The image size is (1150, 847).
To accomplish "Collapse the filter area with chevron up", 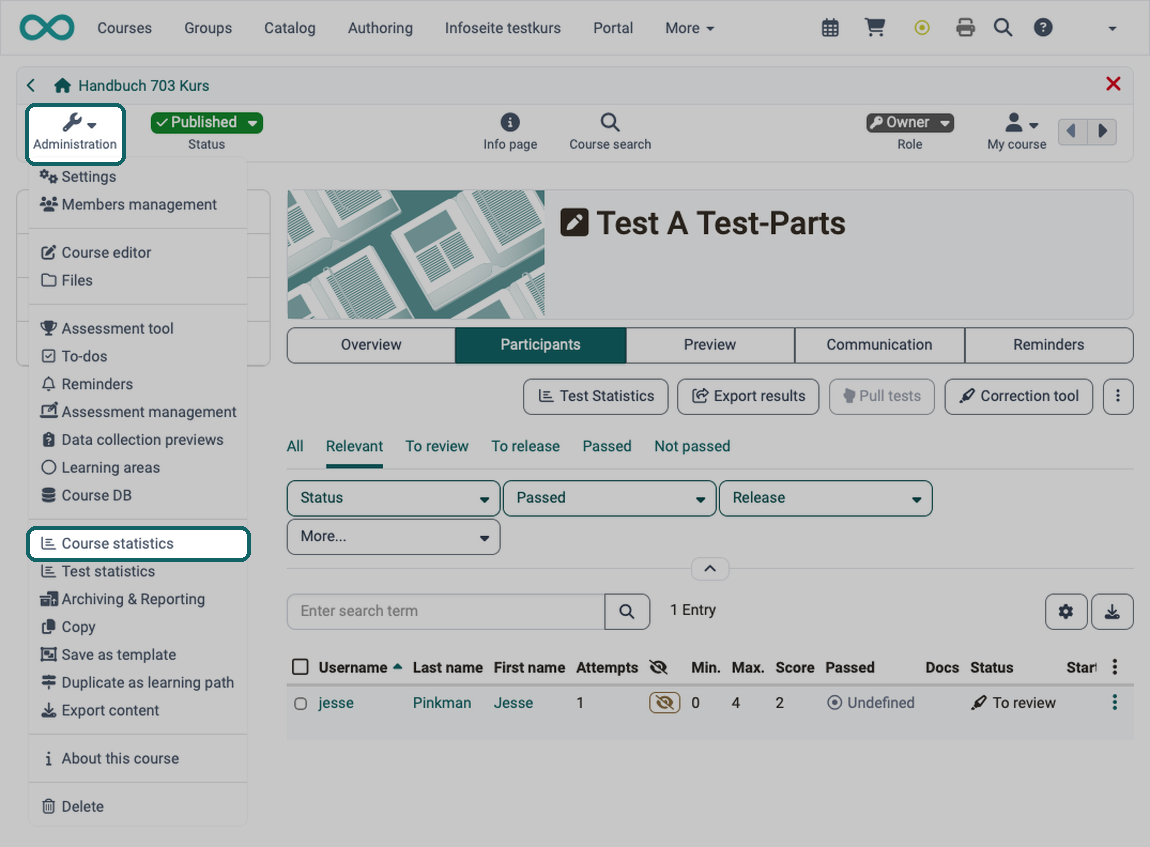I will coord(710,569).
